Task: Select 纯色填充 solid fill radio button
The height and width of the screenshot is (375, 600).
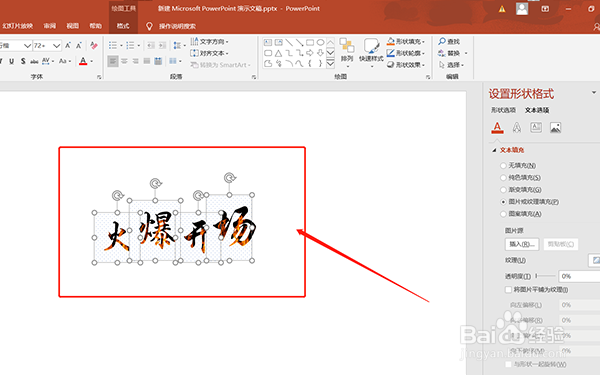Action: coord(503,178)
